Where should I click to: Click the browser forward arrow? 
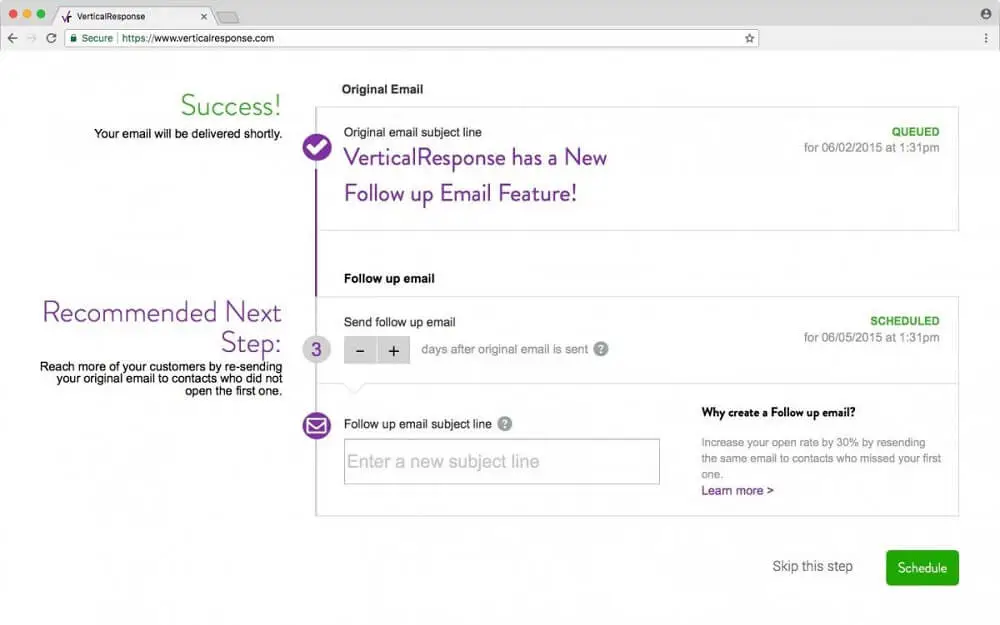tap(32, 38)
